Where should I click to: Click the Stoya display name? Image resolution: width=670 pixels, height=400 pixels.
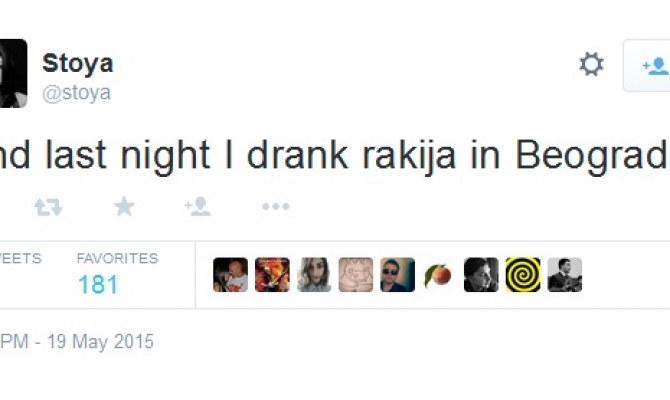point(77,63)
